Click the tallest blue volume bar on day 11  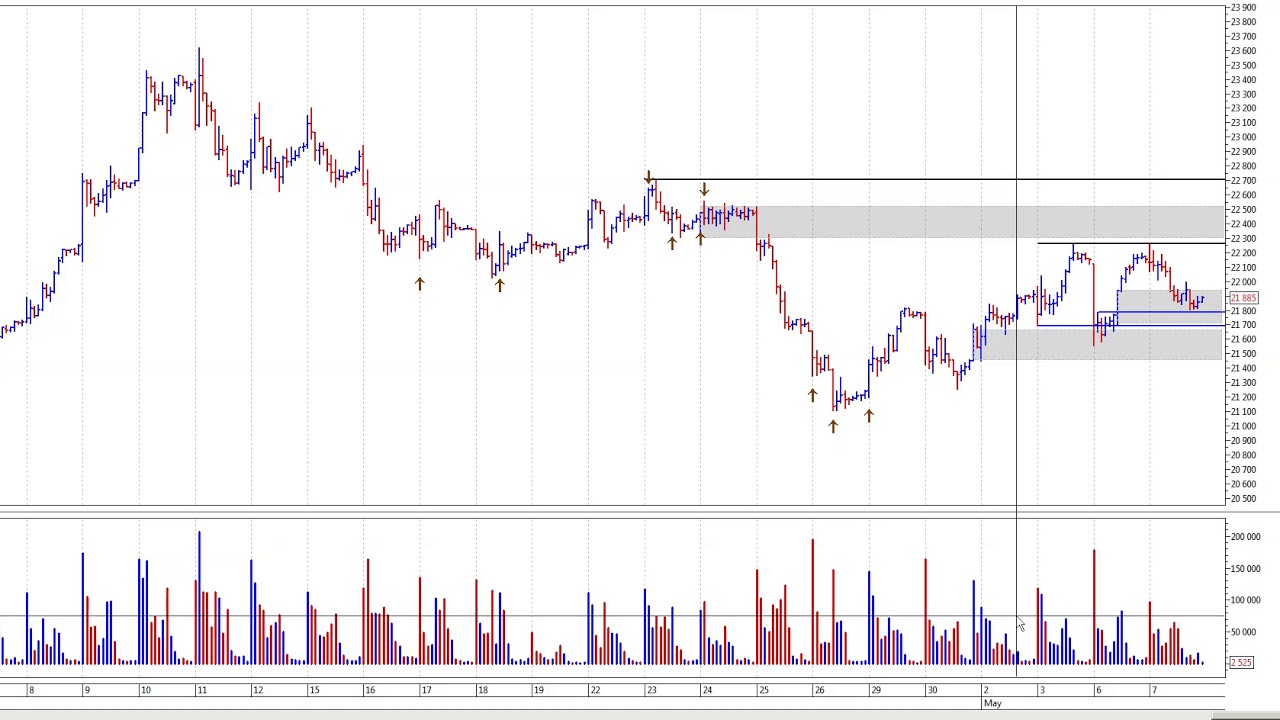coord(198,598)
